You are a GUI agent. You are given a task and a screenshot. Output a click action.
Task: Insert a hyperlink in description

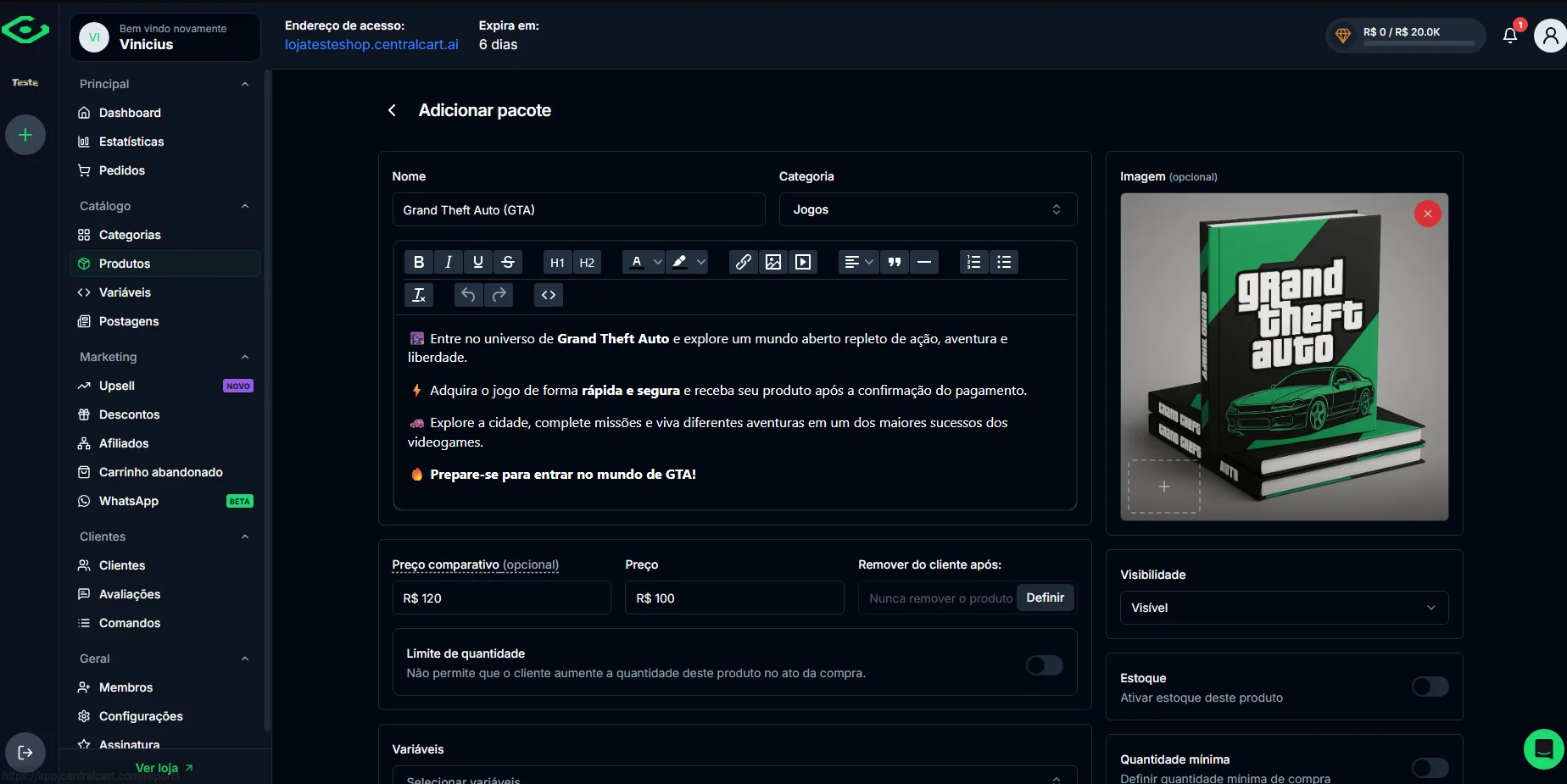pyautogui.click(x=743, y=262)
